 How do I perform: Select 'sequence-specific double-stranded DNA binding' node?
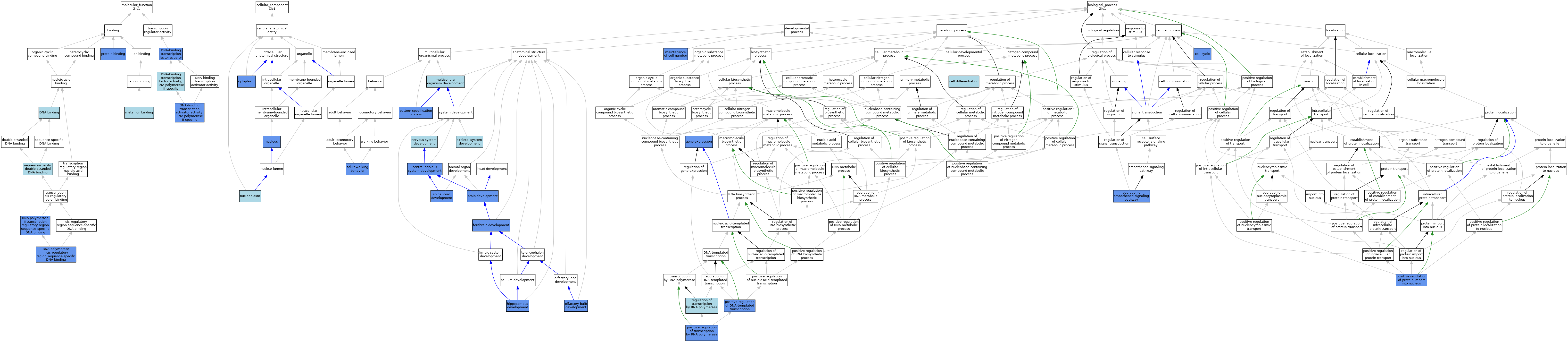38,169
